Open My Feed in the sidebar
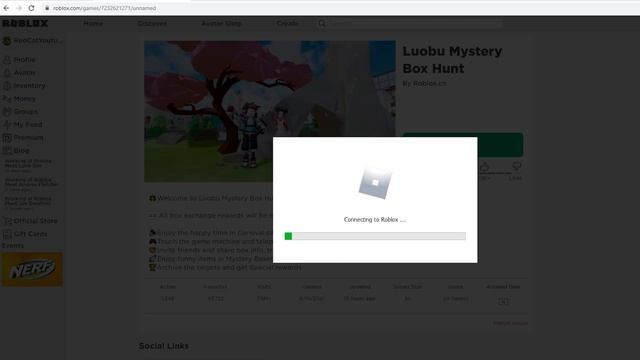 (28, 124)
